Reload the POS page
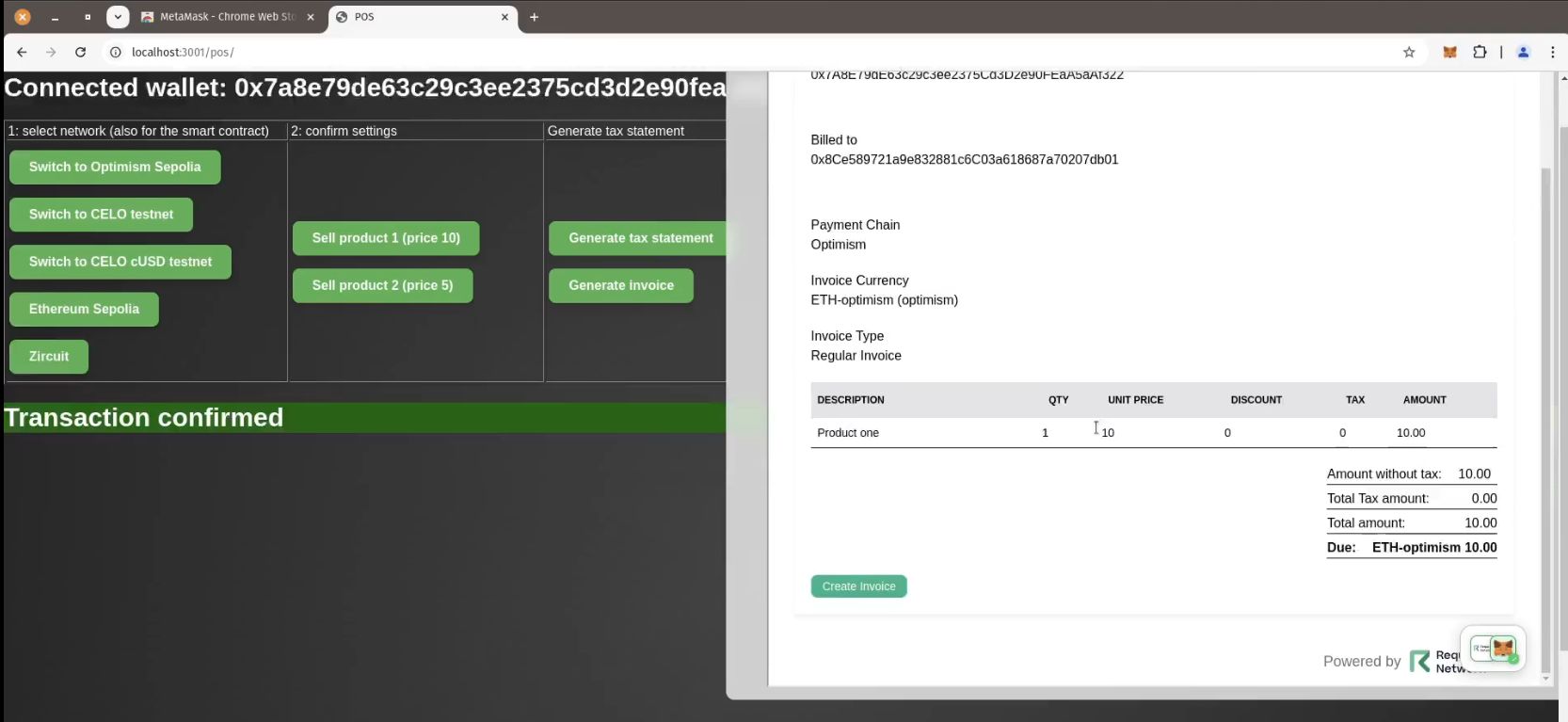 [x=81, y=52]
